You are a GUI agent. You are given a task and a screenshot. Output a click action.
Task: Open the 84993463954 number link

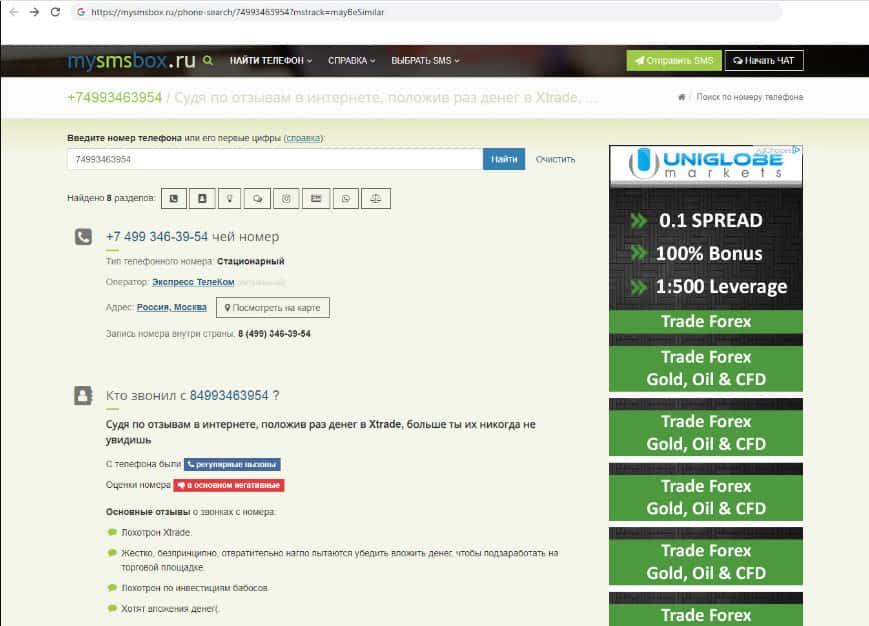229,396
